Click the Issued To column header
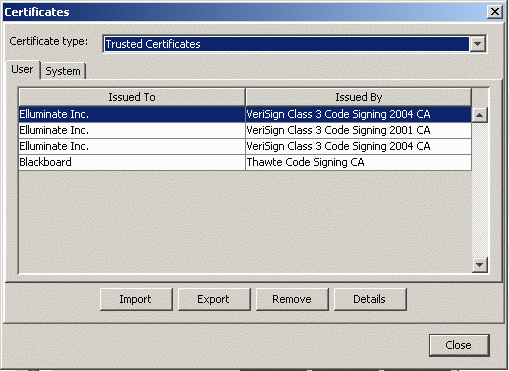The height and width of the screenshot is (371, 509). tap(132, 97)
